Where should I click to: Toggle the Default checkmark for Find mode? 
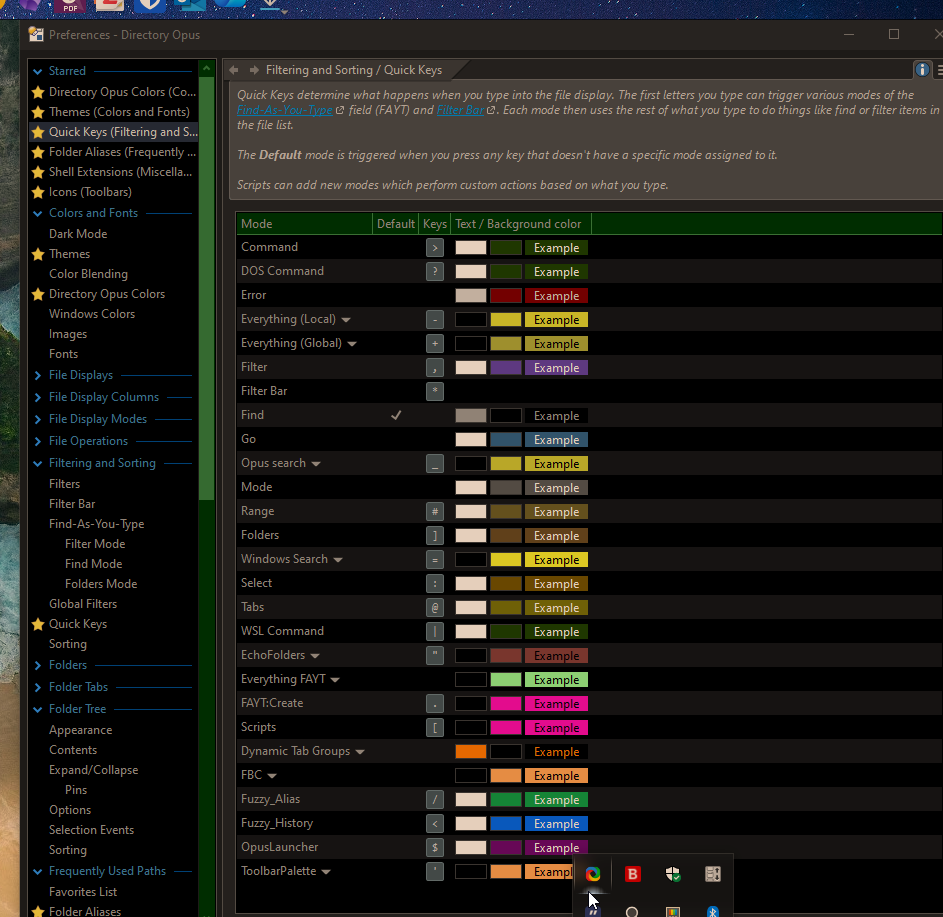click(396, 415)
